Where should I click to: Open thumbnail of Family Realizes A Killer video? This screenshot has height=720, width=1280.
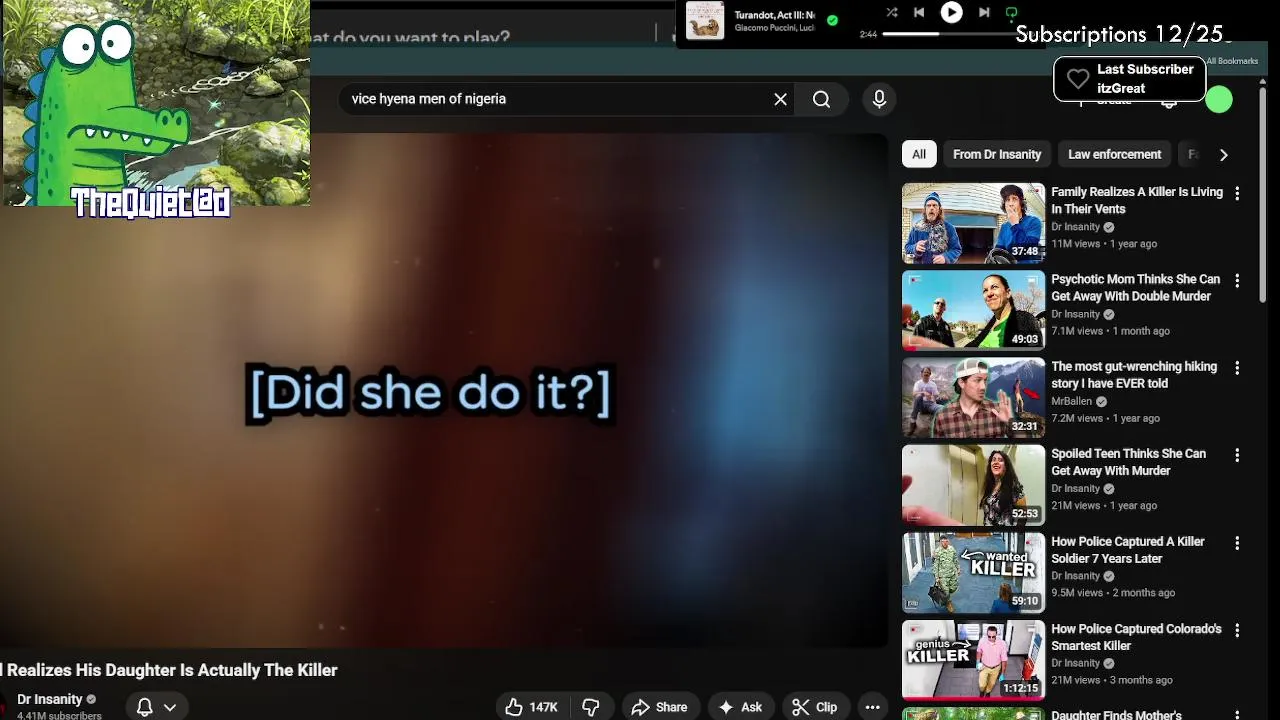[973, 223]
